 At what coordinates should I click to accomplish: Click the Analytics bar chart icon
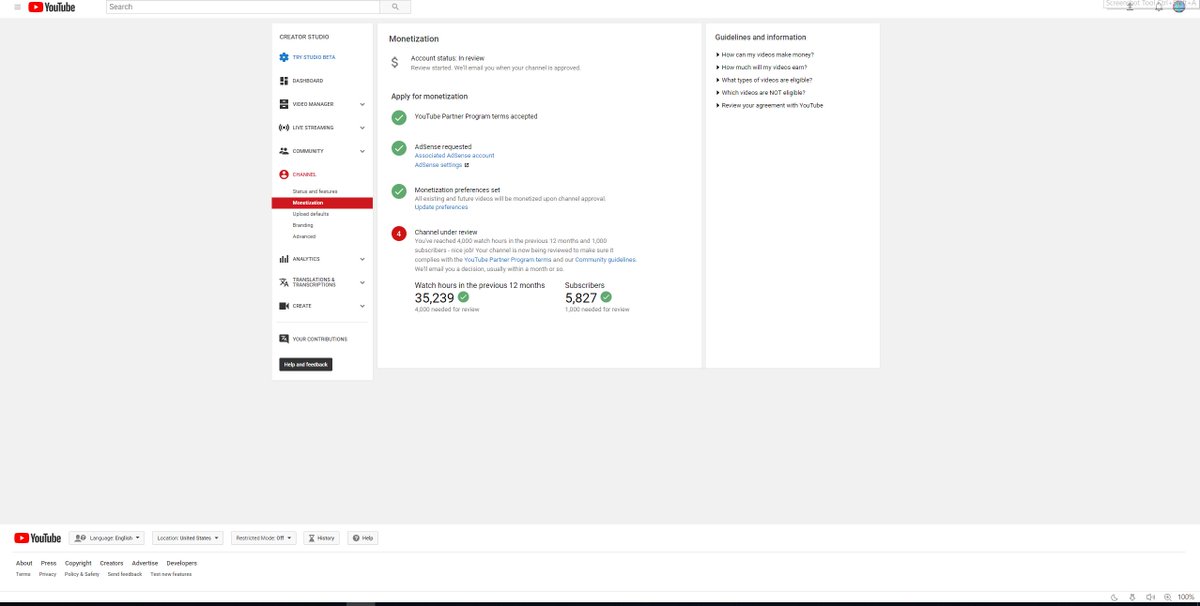tap(284, 259)
